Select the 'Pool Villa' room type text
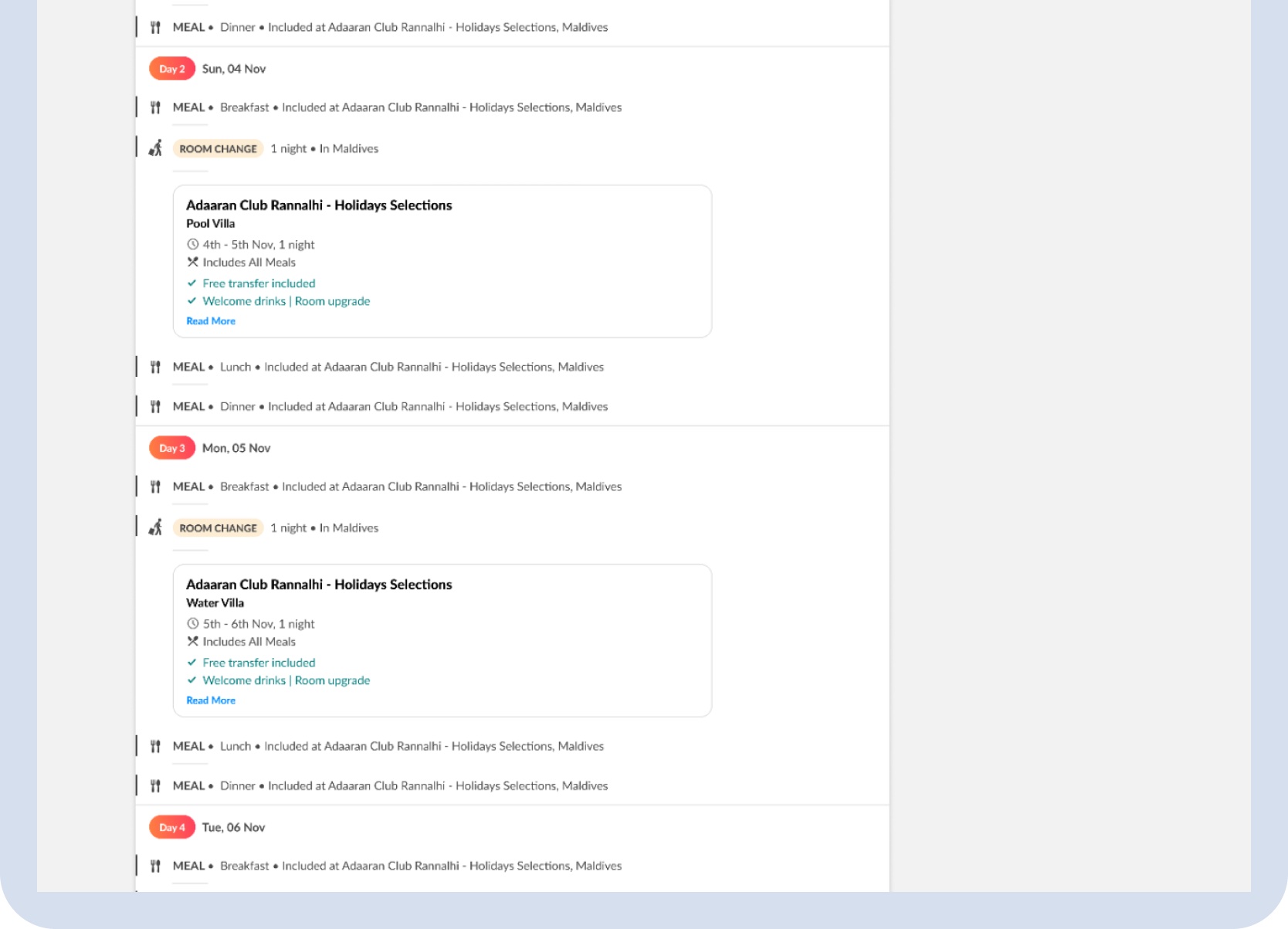The height and width of the screenshot is (929, 1288). click(210, 224)
